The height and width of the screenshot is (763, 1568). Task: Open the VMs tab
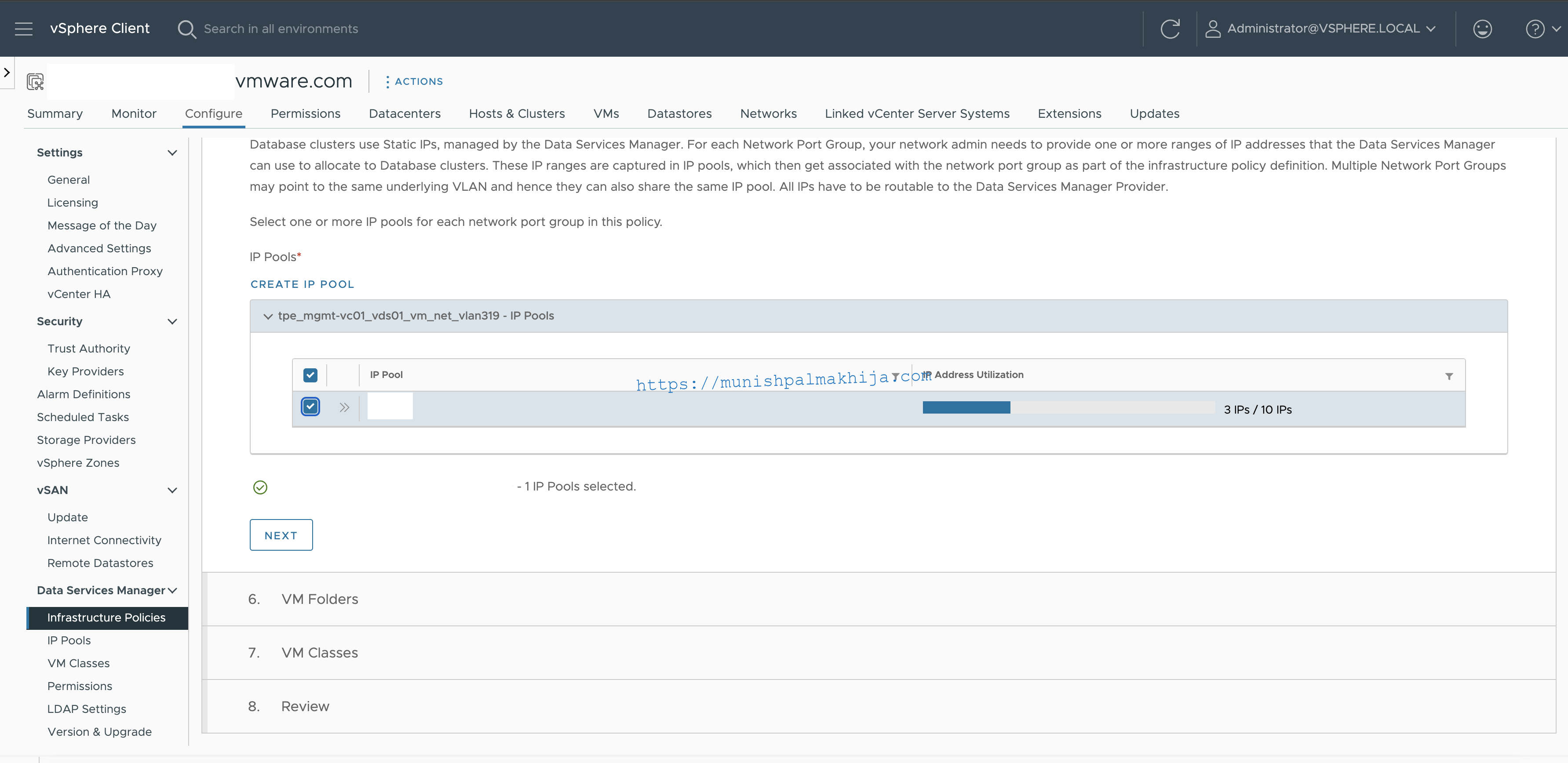pyautogui.click(x=606, y=114)
